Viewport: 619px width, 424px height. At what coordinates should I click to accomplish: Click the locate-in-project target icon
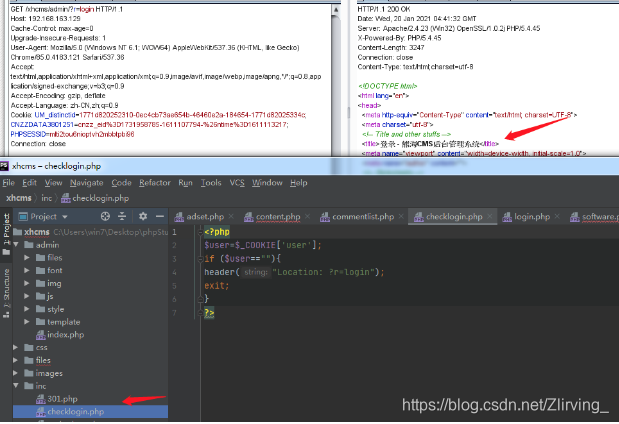click(105, 216)
